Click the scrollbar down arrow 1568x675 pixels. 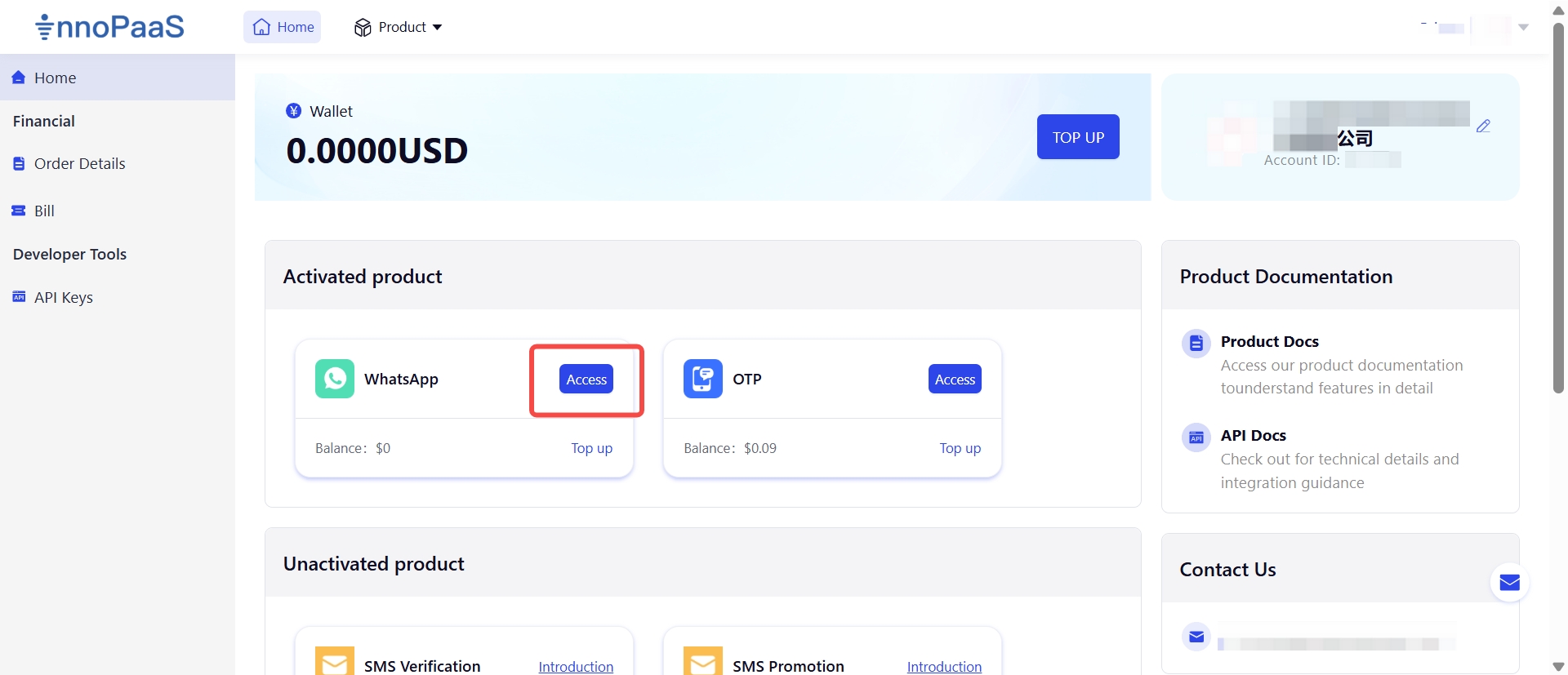point(1558,666)
